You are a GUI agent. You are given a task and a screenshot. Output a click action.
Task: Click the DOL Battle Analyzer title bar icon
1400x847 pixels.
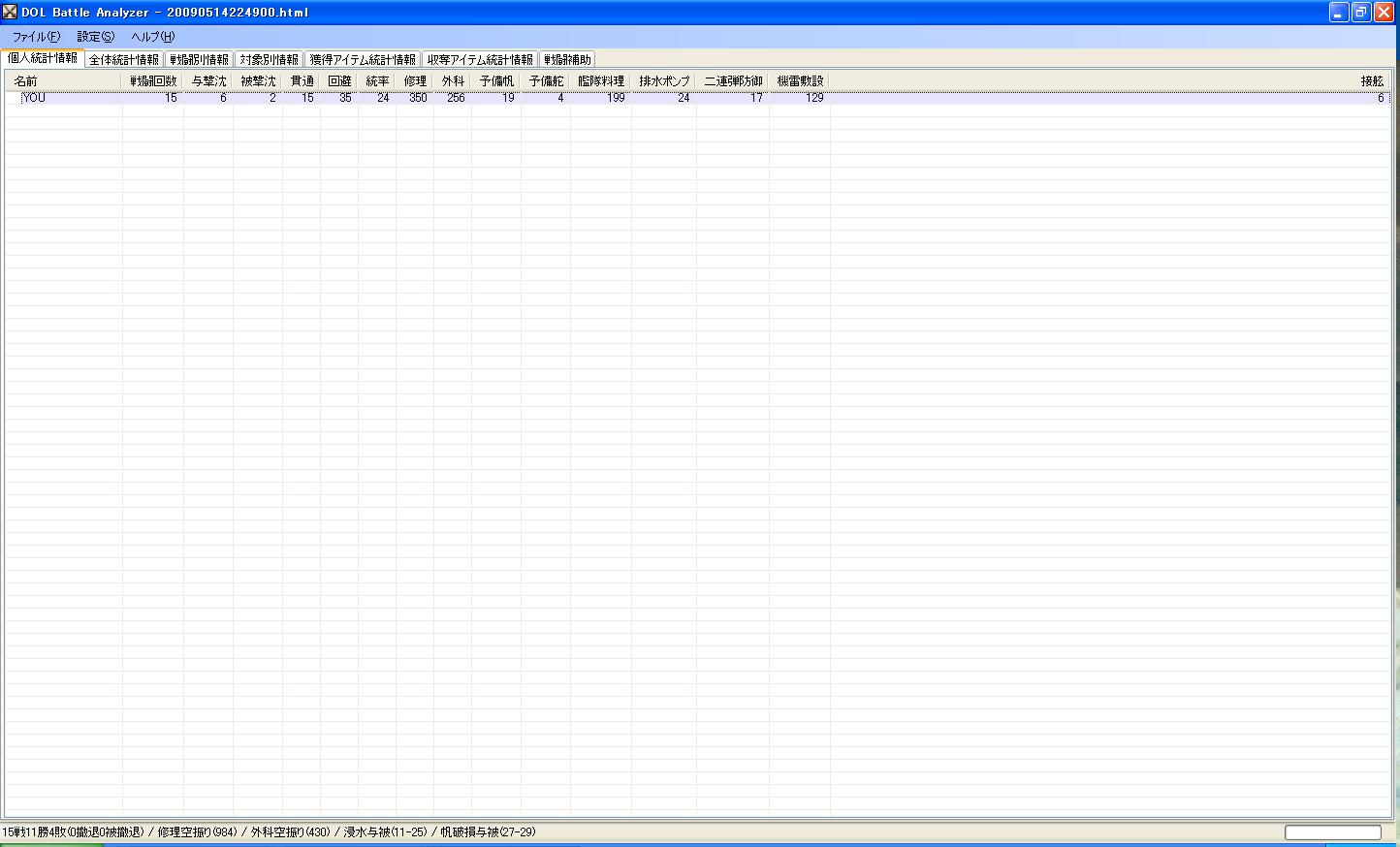tap(10, 12)
